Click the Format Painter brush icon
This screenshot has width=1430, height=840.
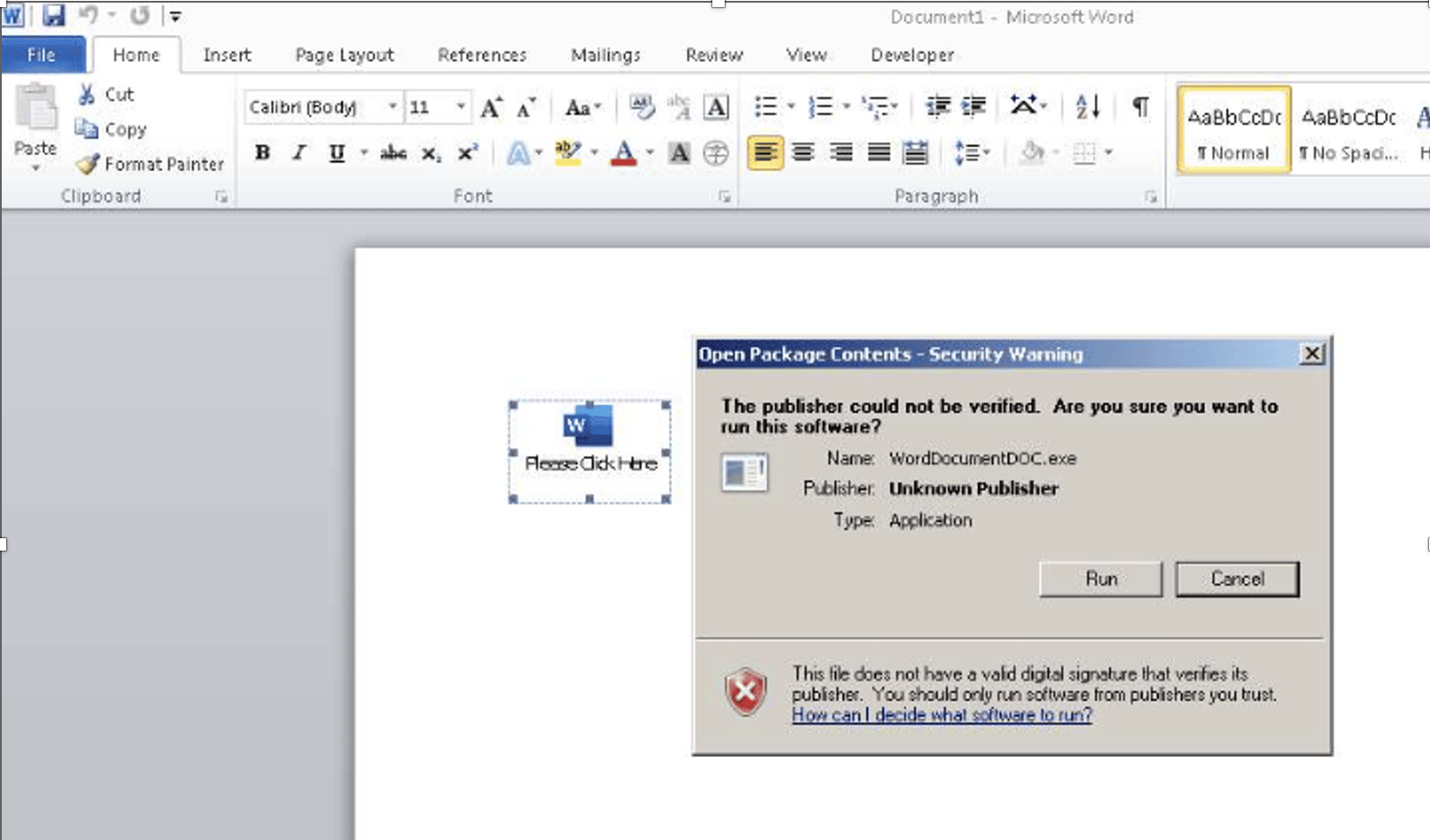[x=87, y=164]
